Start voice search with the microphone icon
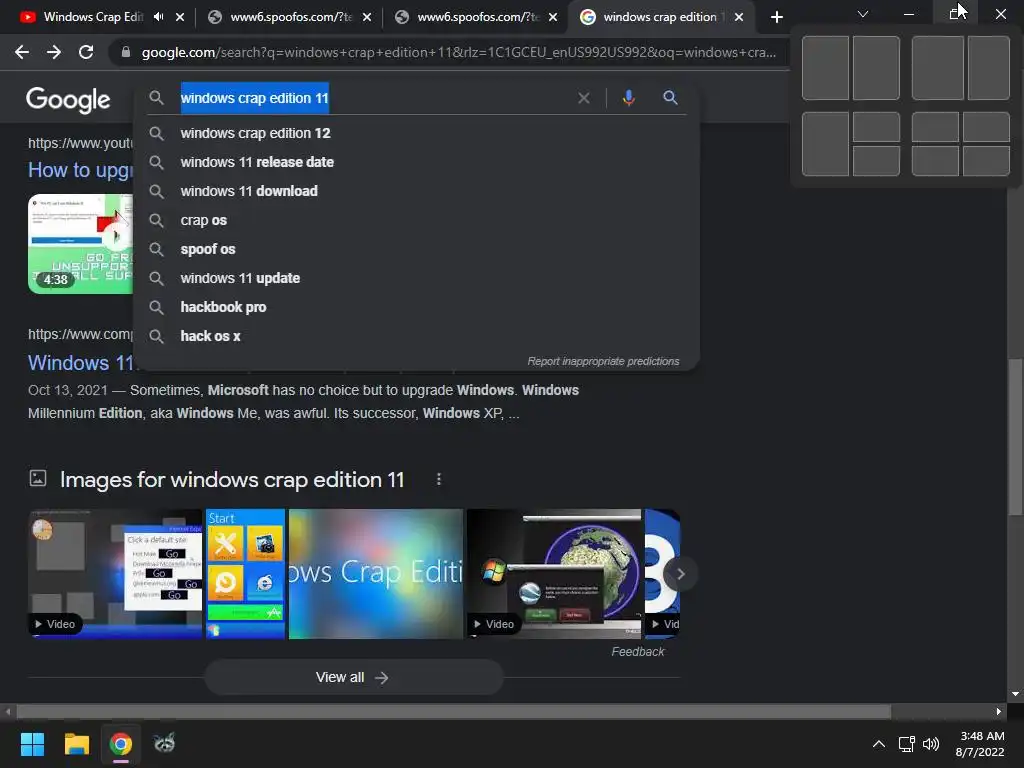This screenshot has height=768, width=1024. [628, 98]
